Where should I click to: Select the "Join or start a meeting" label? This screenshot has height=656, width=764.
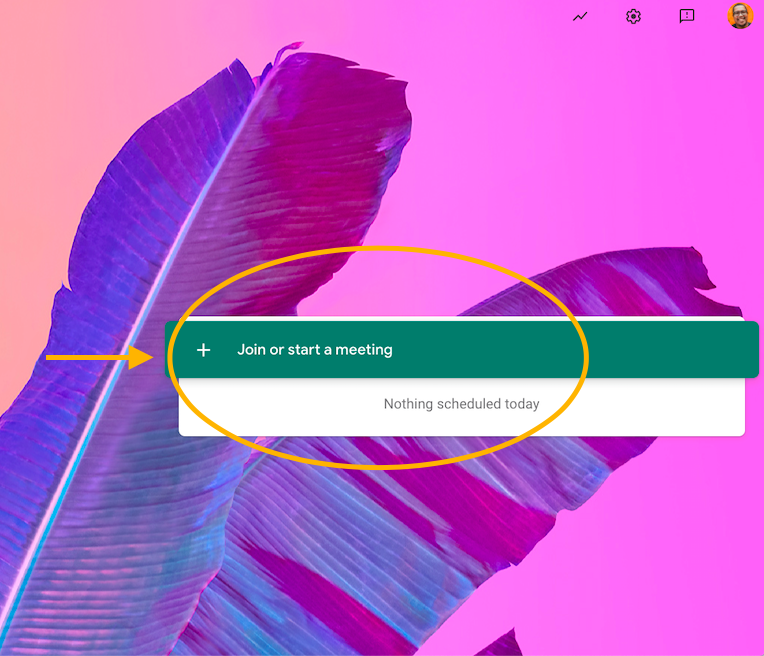coord(314,350)
